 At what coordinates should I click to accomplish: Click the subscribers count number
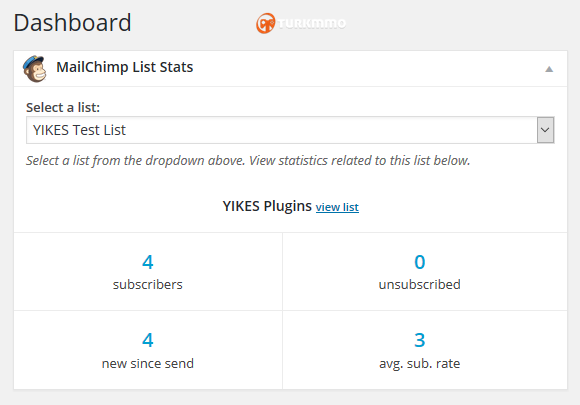pyautogui.click(x=148, y=262)
